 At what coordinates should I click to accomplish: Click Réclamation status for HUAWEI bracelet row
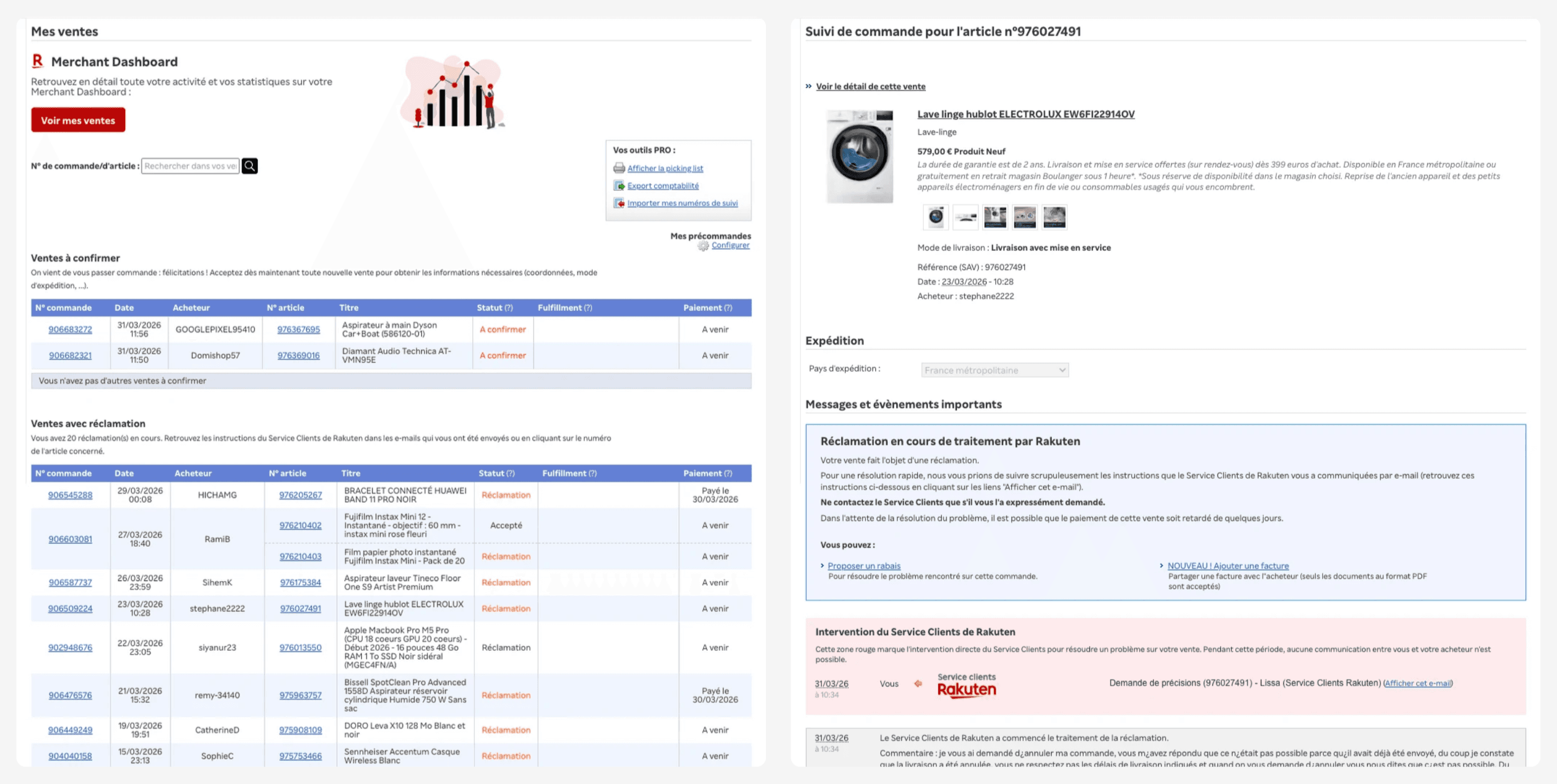(506, 495)
